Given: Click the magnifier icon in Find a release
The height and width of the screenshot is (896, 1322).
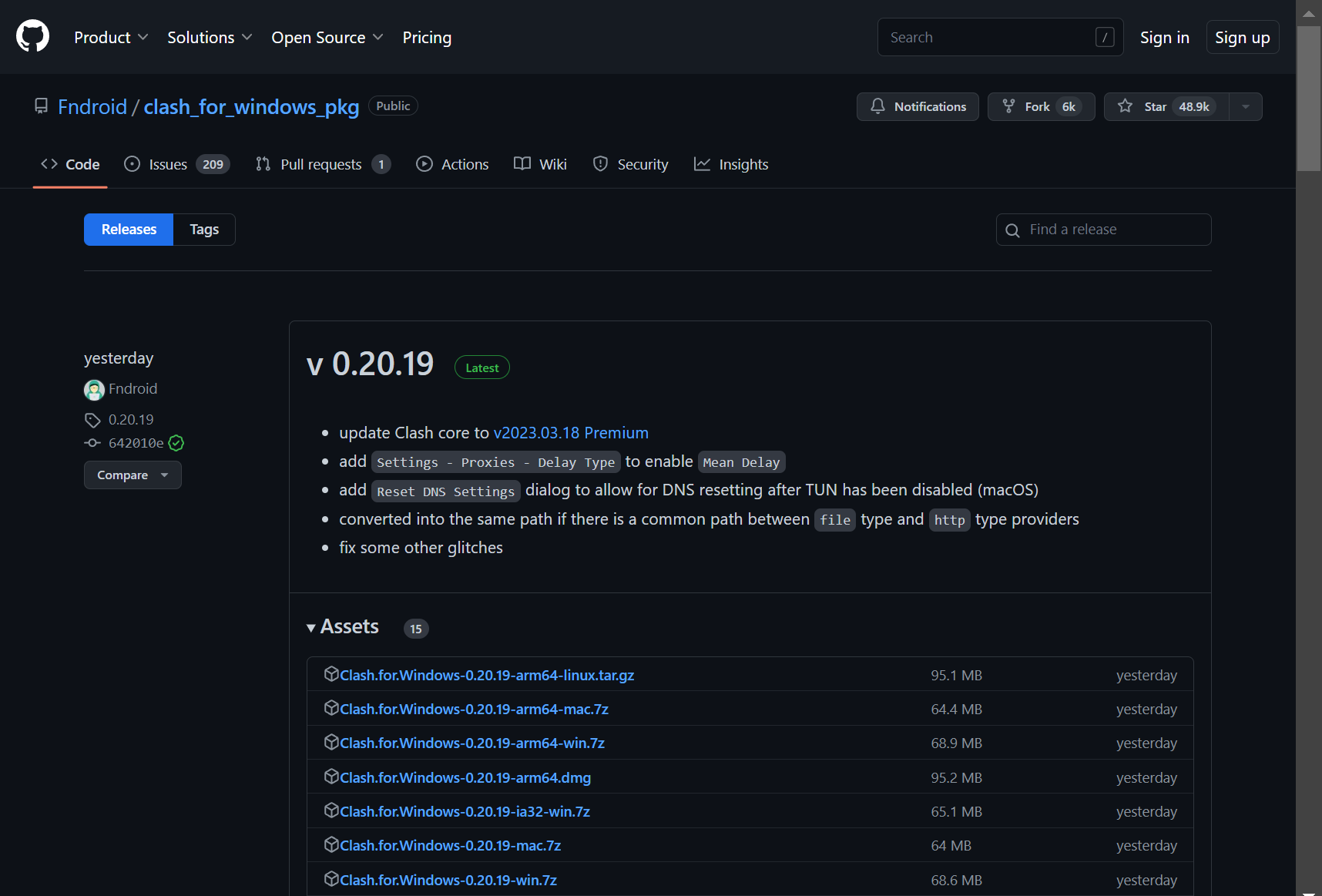Looking at the screenshot, I should [x=1013, y=230].
